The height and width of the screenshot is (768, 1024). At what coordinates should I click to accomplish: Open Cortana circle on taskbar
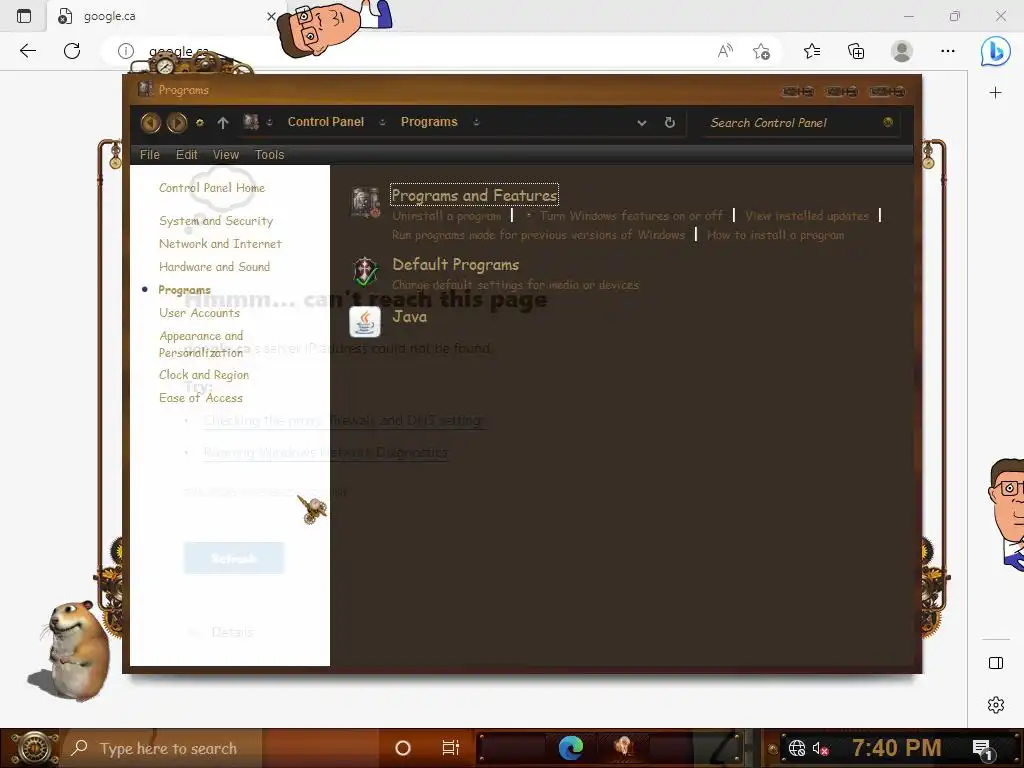tap(403, 748)
